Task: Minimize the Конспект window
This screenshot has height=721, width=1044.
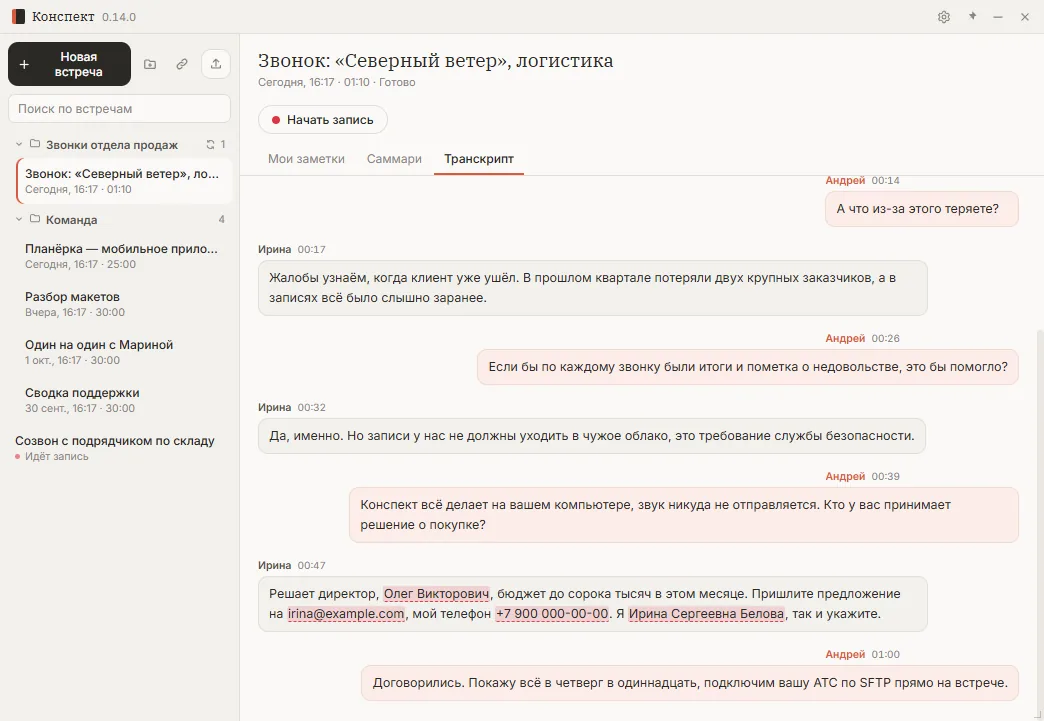Action: tap(997, 17)
